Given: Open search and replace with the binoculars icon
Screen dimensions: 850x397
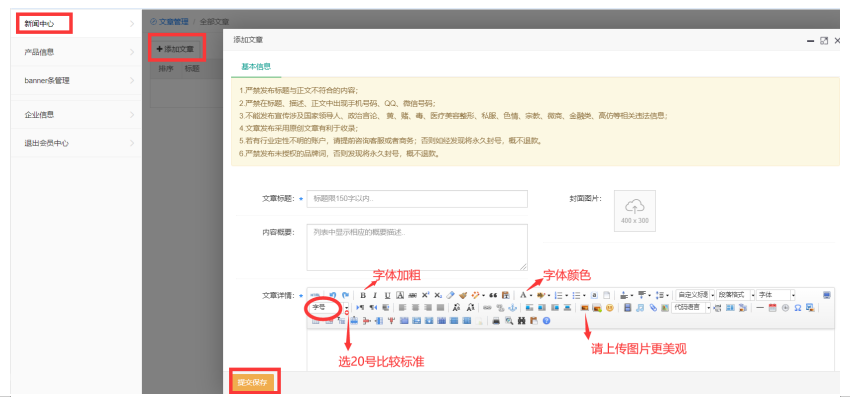Looking at the screenshot, I should pos(521,321).
